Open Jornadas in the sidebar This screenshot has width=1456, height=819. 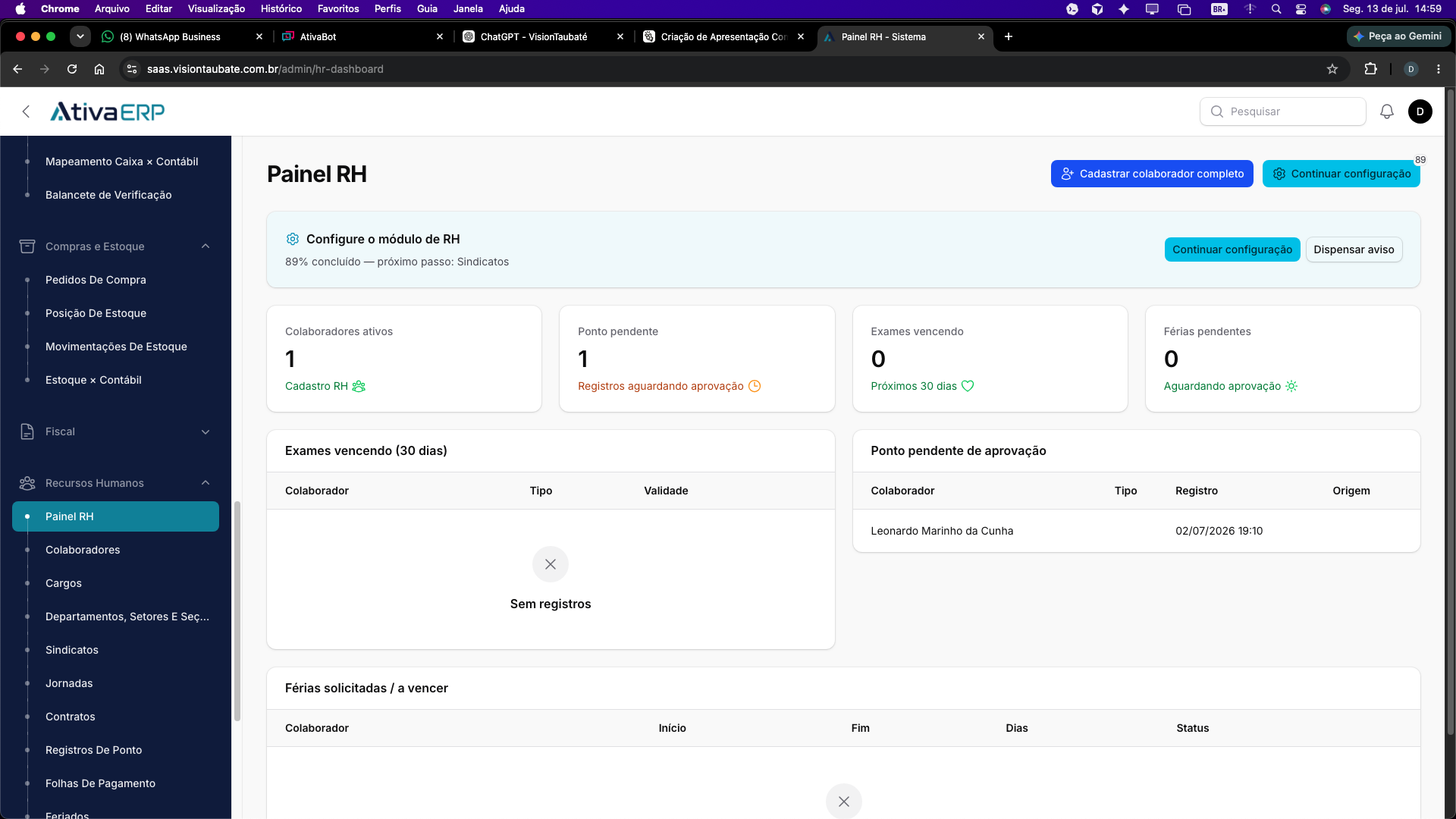115,683
